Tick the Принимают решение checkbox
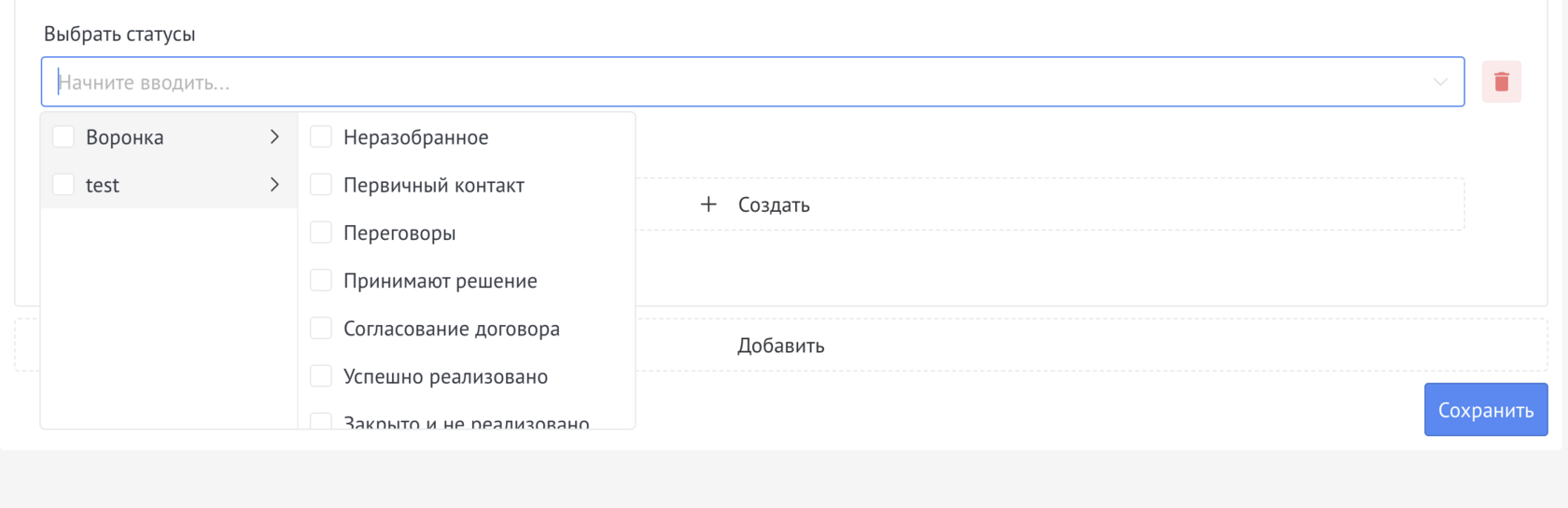The width and height of the screenshot is (1568, 508). [321, 281]
